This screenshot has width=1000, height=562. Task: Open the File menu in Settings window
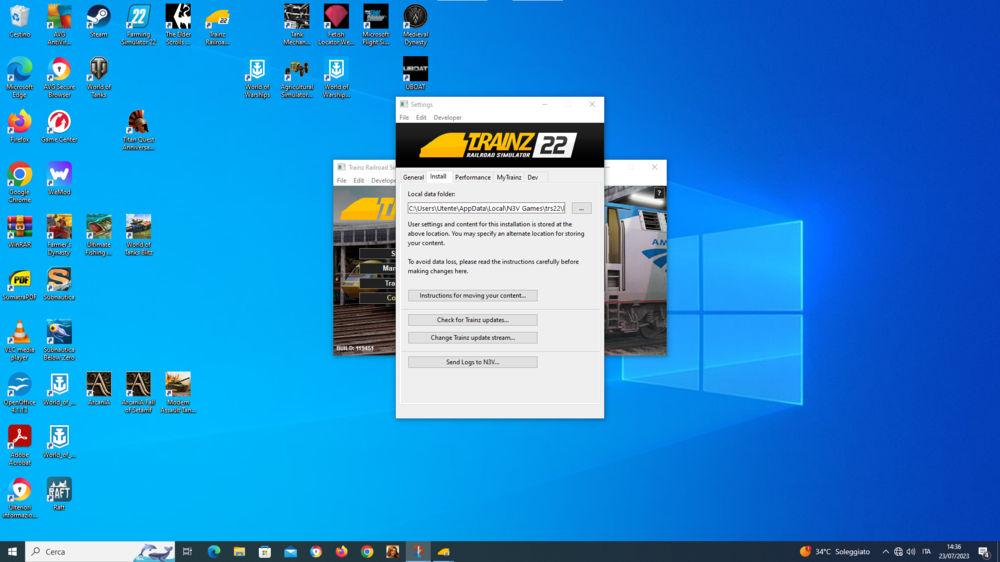pos(404,117)
